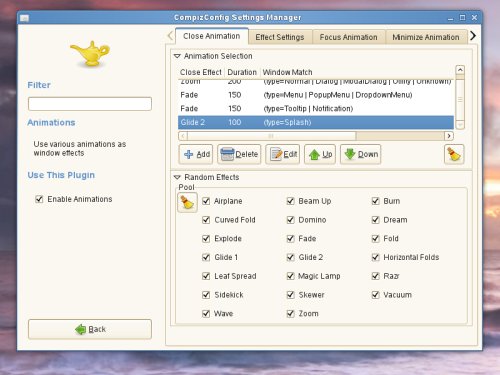Click the list's vertical scrollbar up arrow

coord(460,70)
